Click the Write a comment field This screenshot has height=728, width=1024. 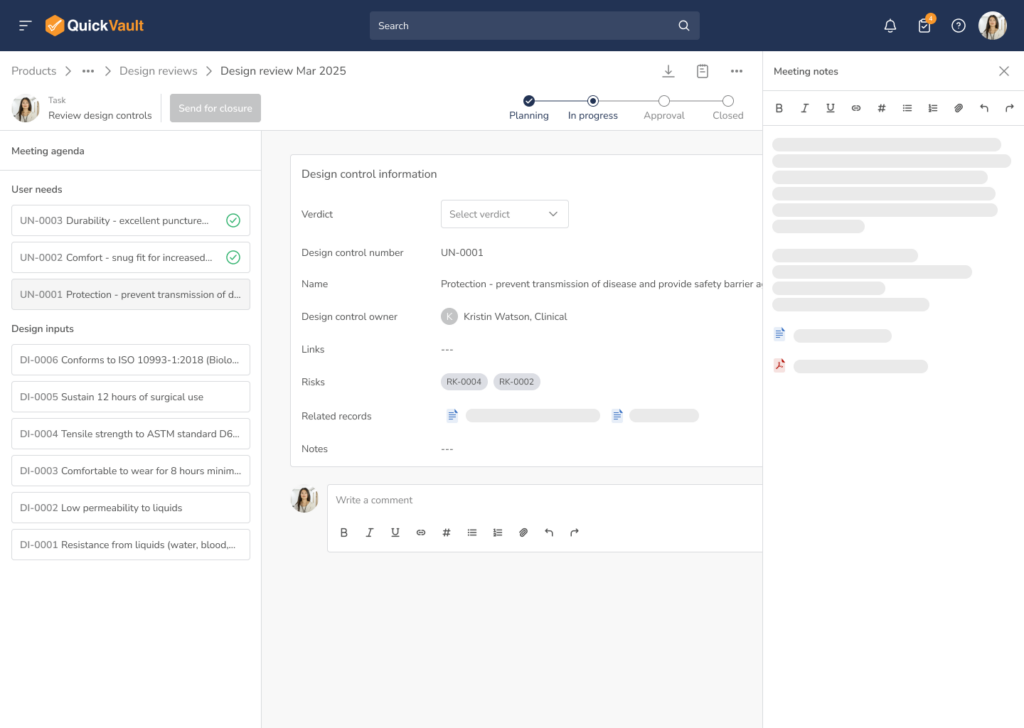[x=450, y=499]
